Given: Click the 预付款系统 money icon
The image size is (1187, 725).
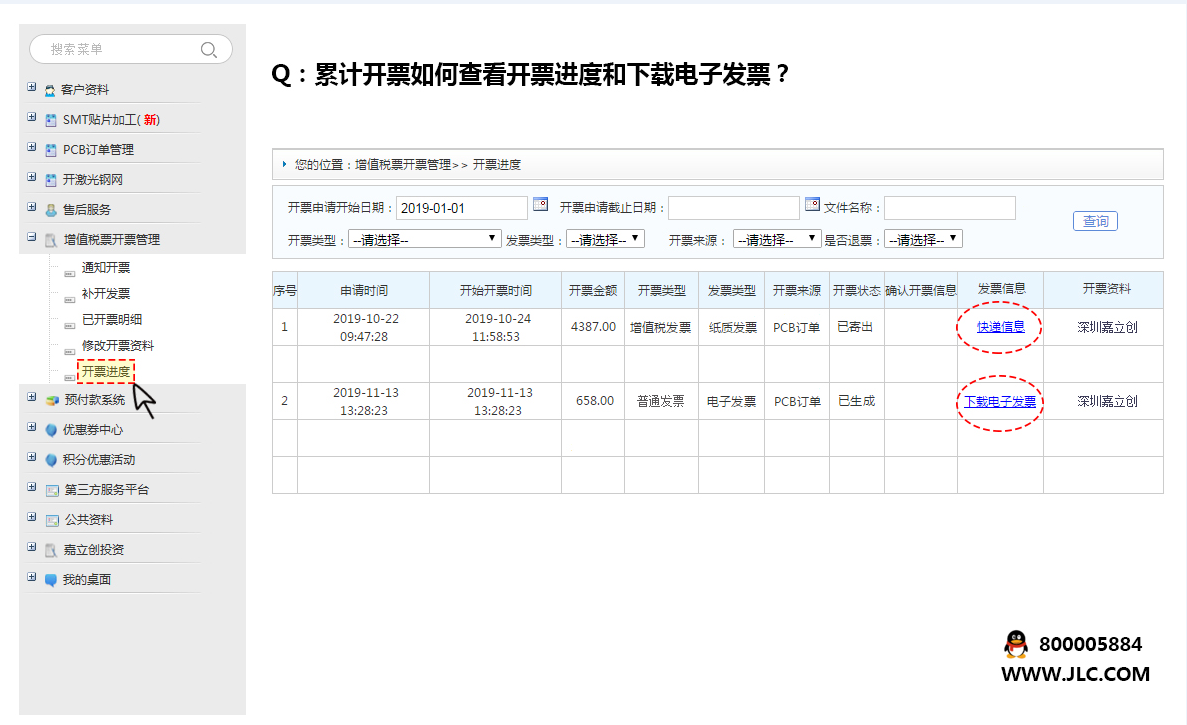Looking at the screenshot, I should 51,400.
